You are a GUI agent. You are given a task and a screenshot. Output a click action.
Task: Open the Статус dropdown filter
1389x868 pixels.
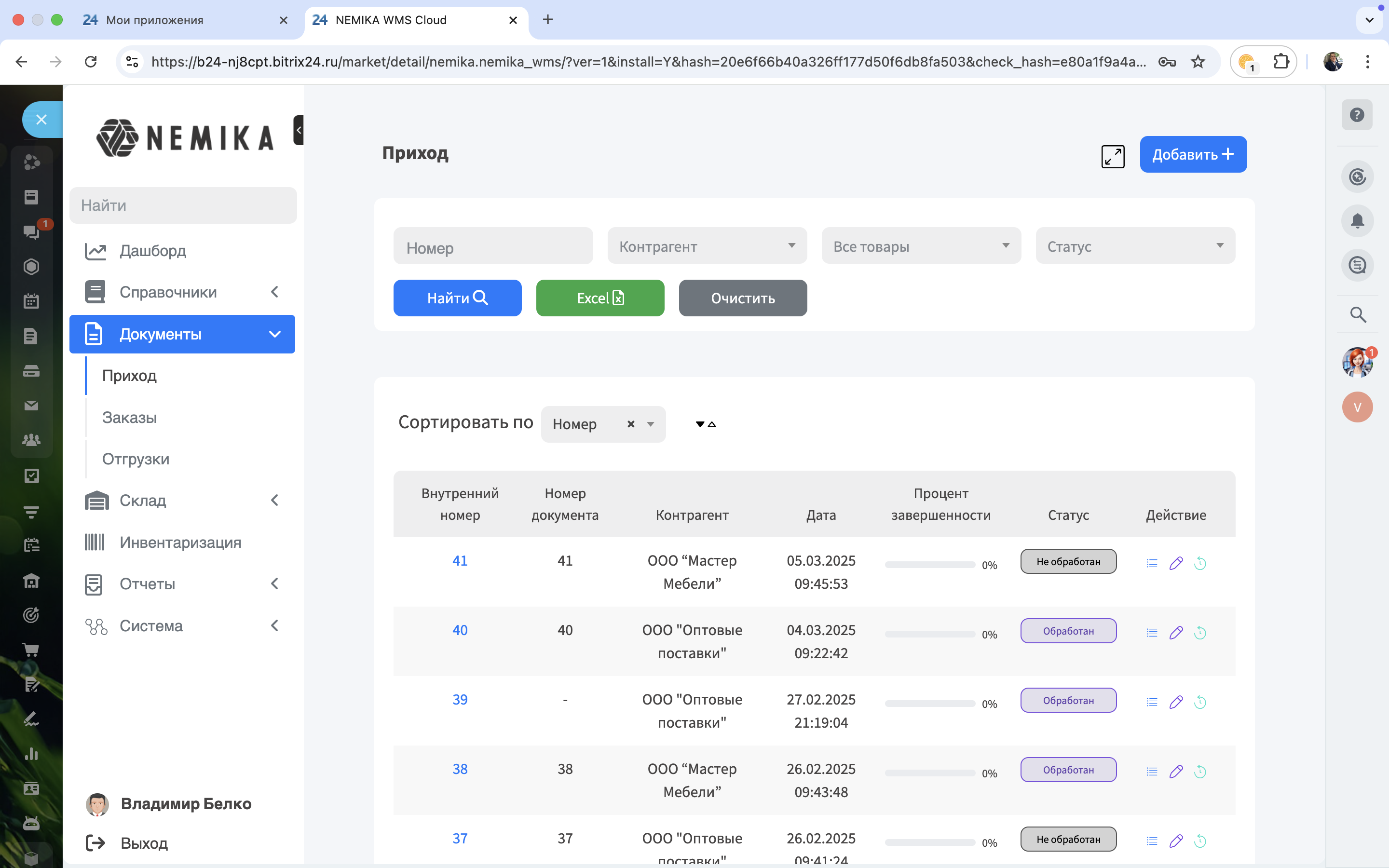coord(1135,246)
